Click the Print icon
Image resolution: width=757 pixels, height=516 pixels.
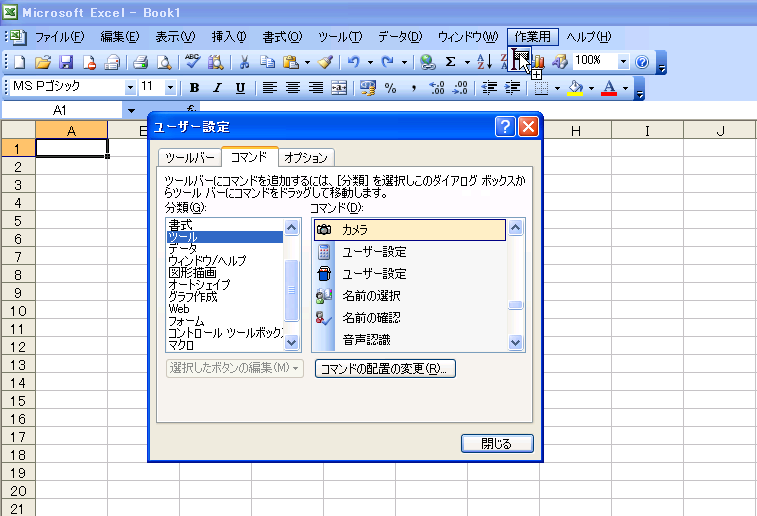(x=140, y=62)
